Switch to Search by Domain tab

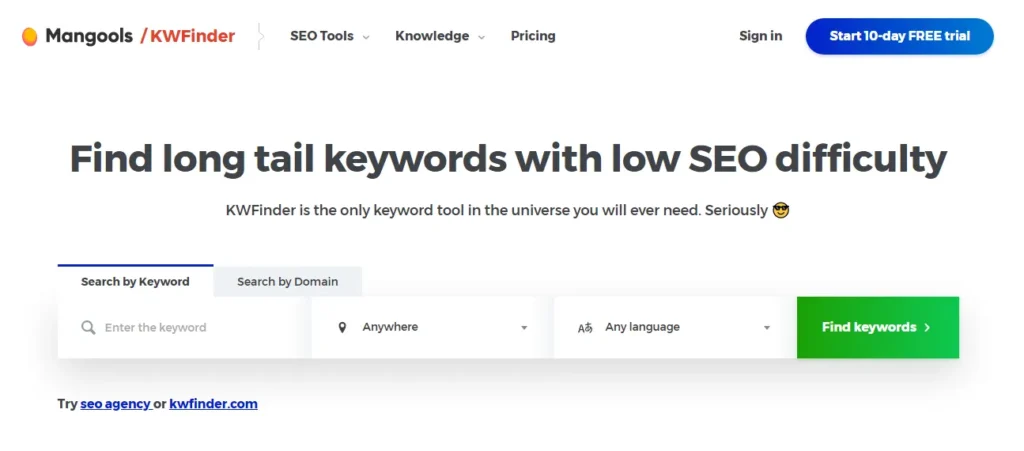click(x=287, y=282)
